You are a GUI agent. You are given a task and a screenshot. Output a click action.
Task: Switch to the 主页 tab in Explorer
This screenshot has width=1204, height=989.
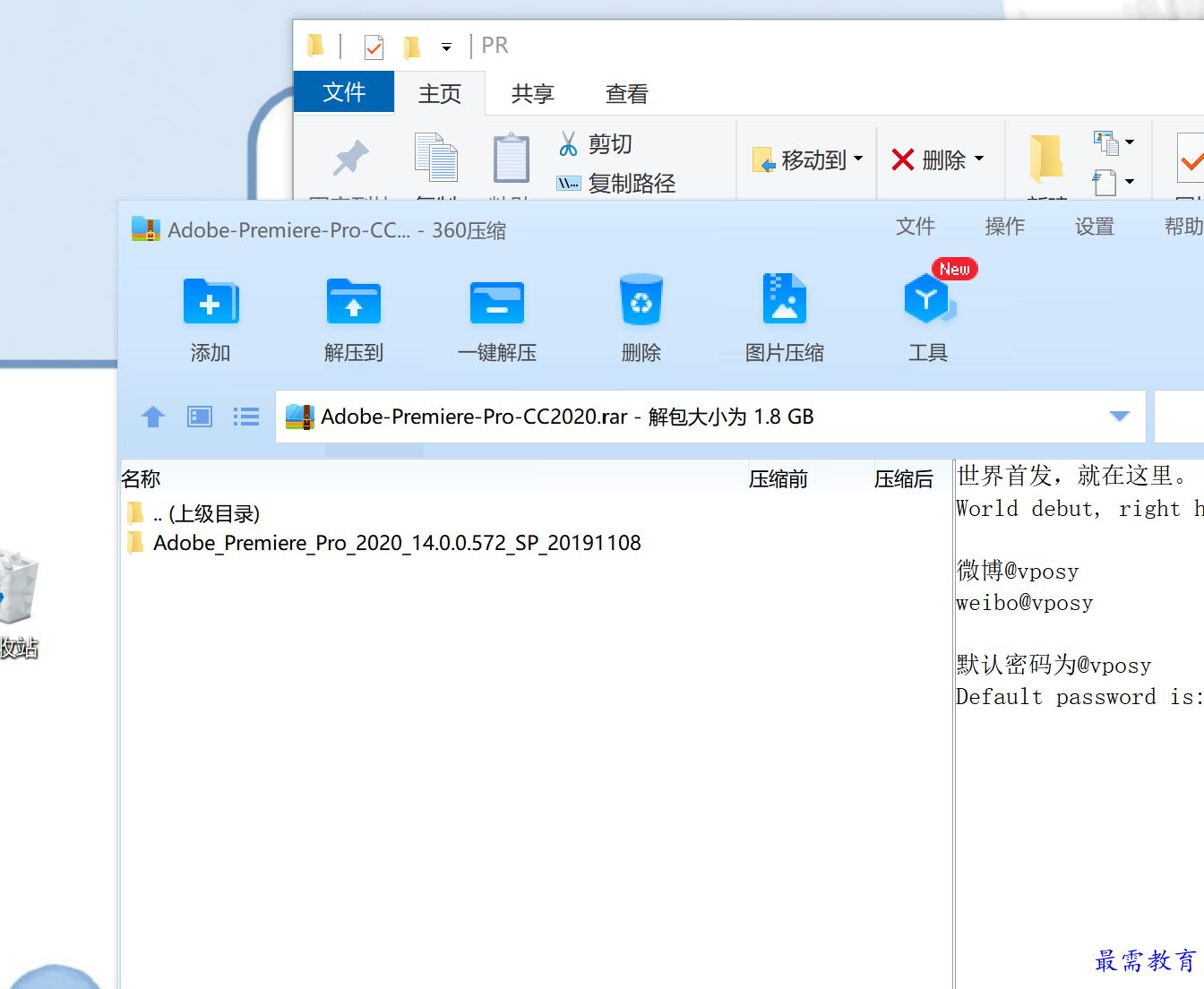click(x=440, y=94)
